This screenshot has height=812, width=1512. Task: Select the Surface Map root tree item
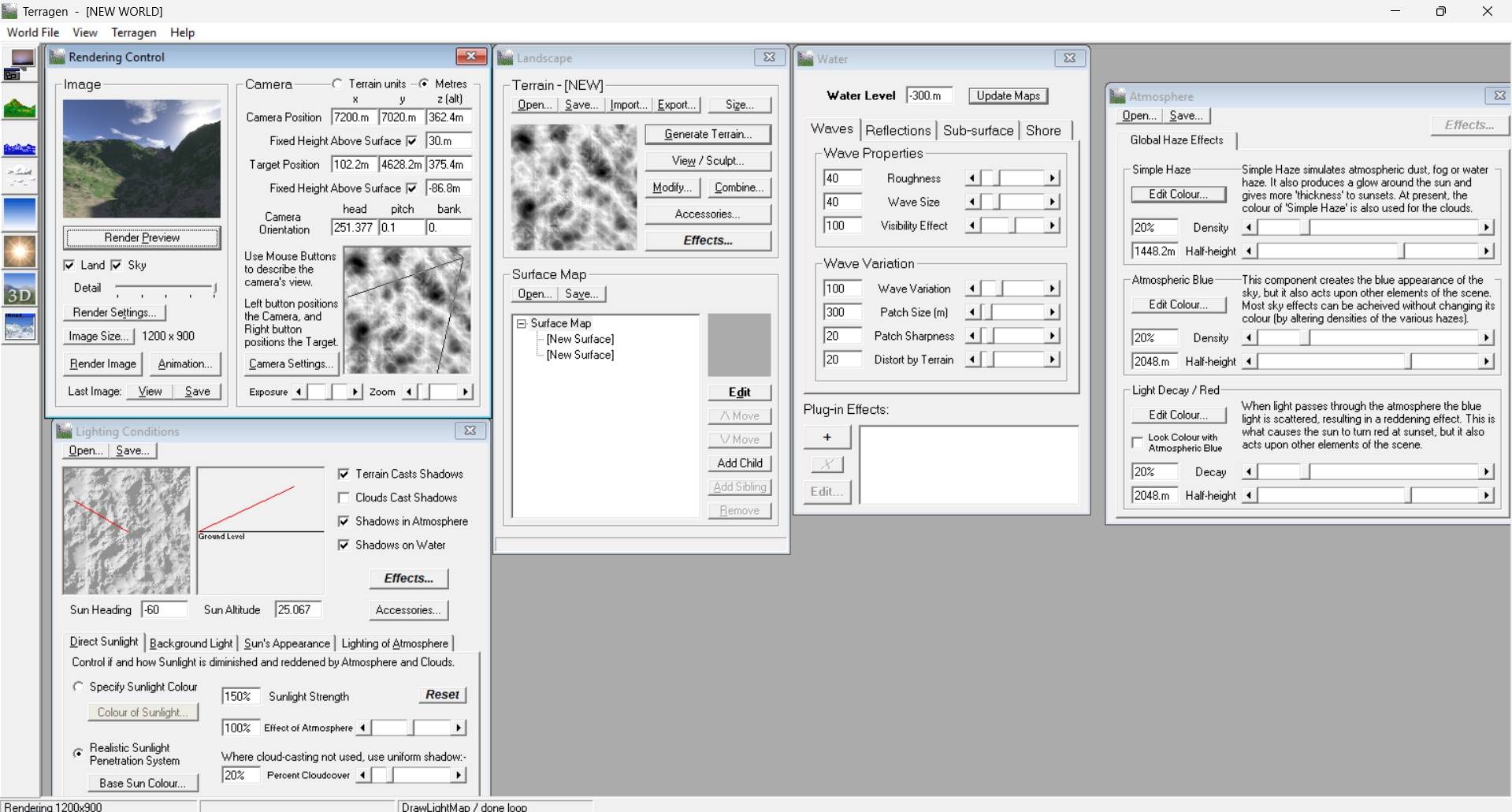coord(560,323)
